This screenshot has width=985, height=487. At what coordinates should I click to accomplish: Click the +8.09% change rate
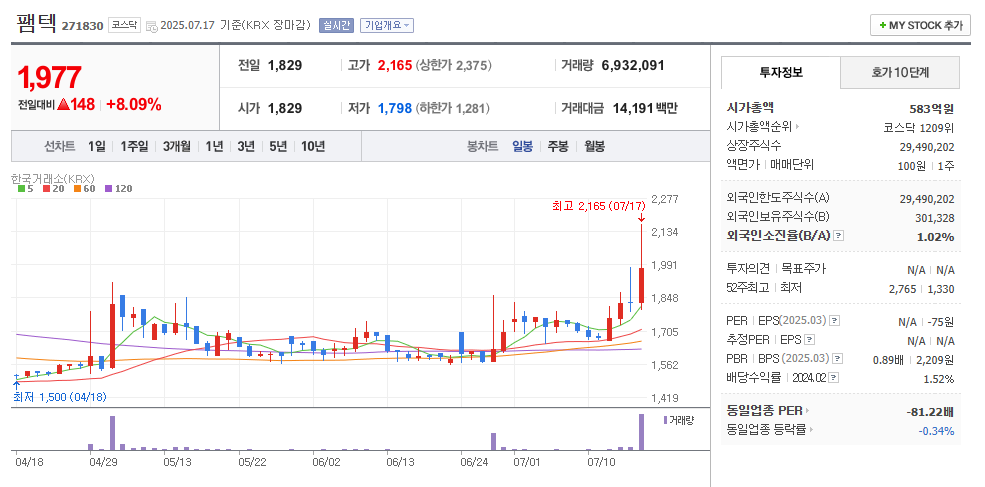point(134,104)
